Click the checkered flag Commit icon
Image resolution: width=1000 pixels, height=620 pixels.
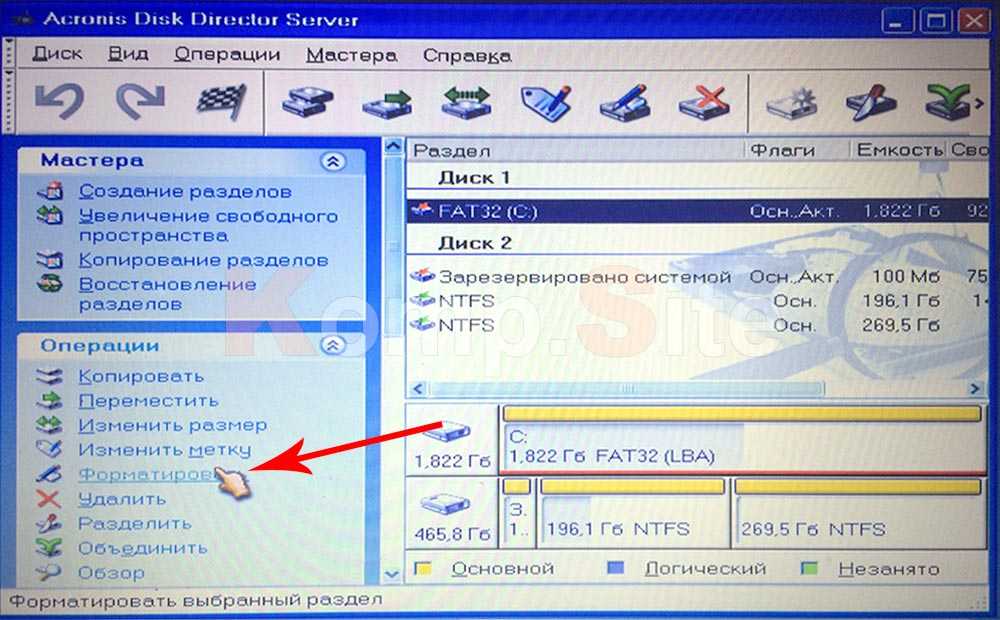222,101
